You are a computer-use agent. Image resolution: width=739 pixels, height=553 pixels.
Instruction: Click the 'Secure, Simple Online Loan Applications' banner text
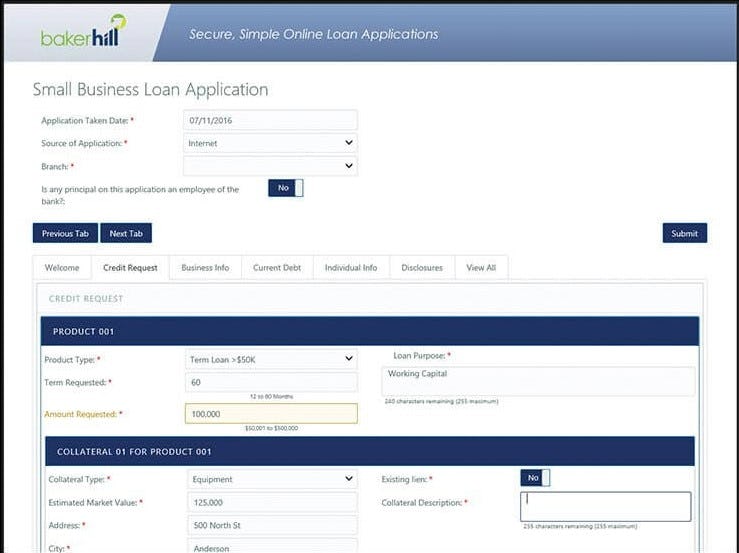313,34
